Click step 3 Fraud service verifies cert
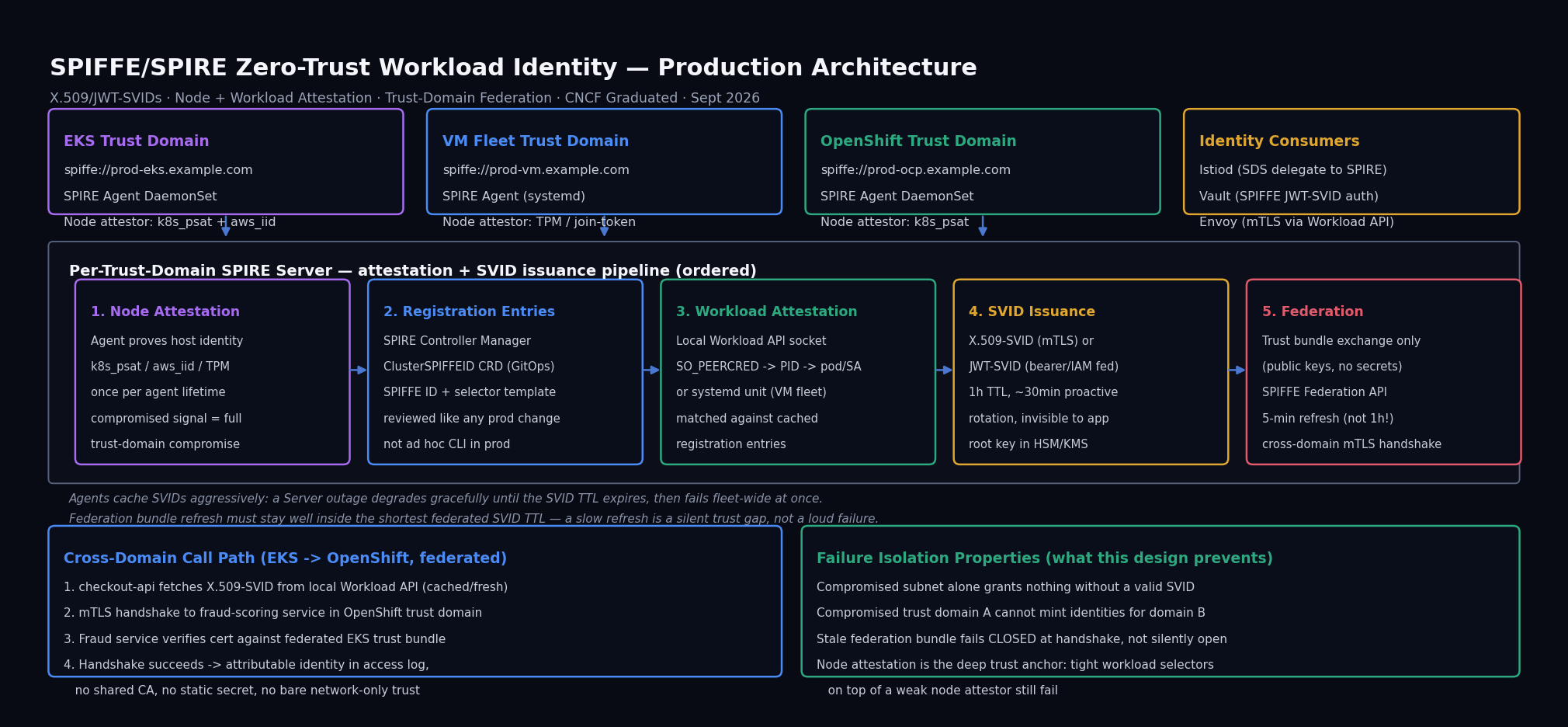The width and height of the screenshot is (1568, 727). [255, 639]
